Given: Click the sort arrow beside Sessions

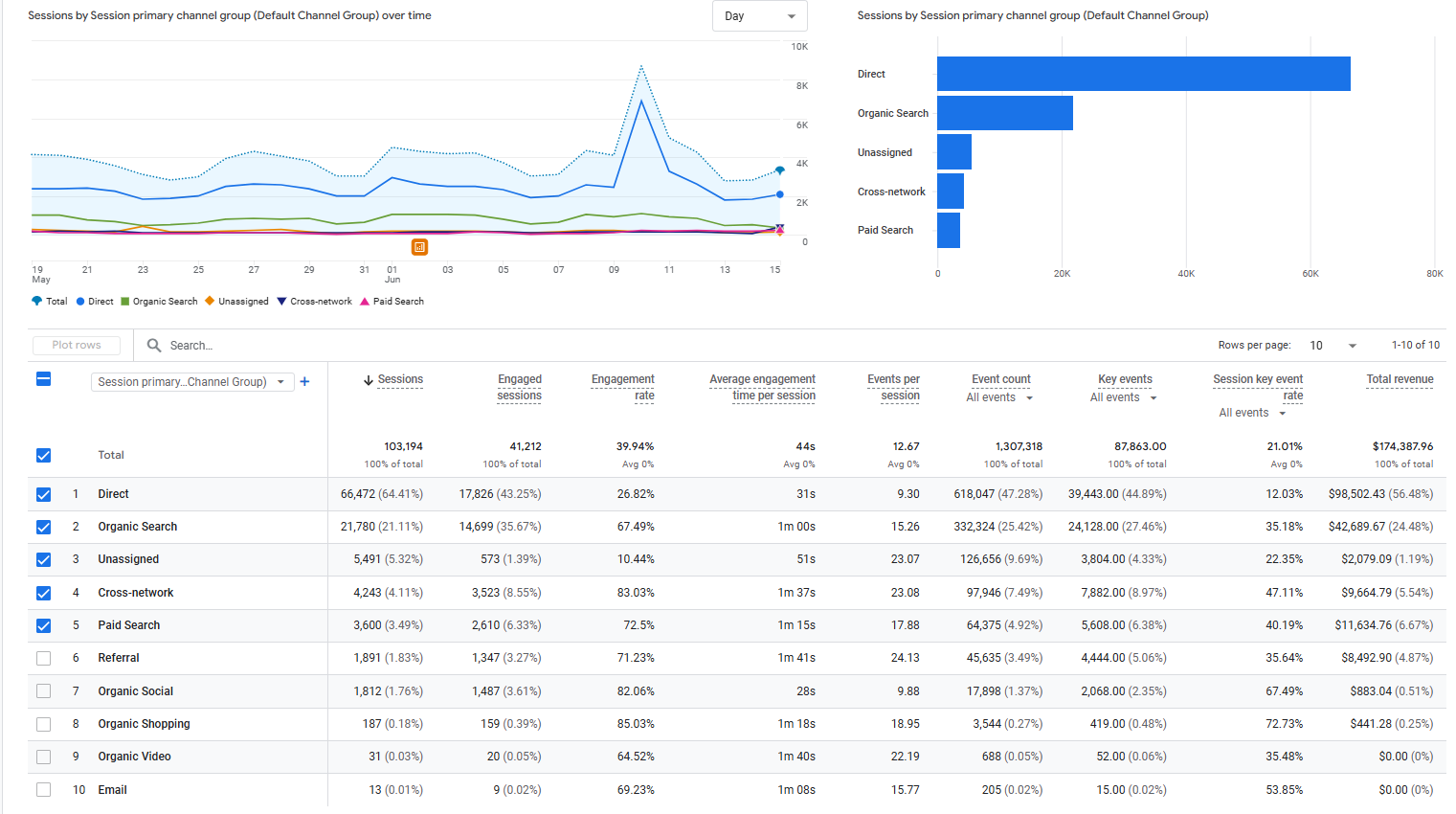Looking at the screenshot, I should (x=368, y=380).
